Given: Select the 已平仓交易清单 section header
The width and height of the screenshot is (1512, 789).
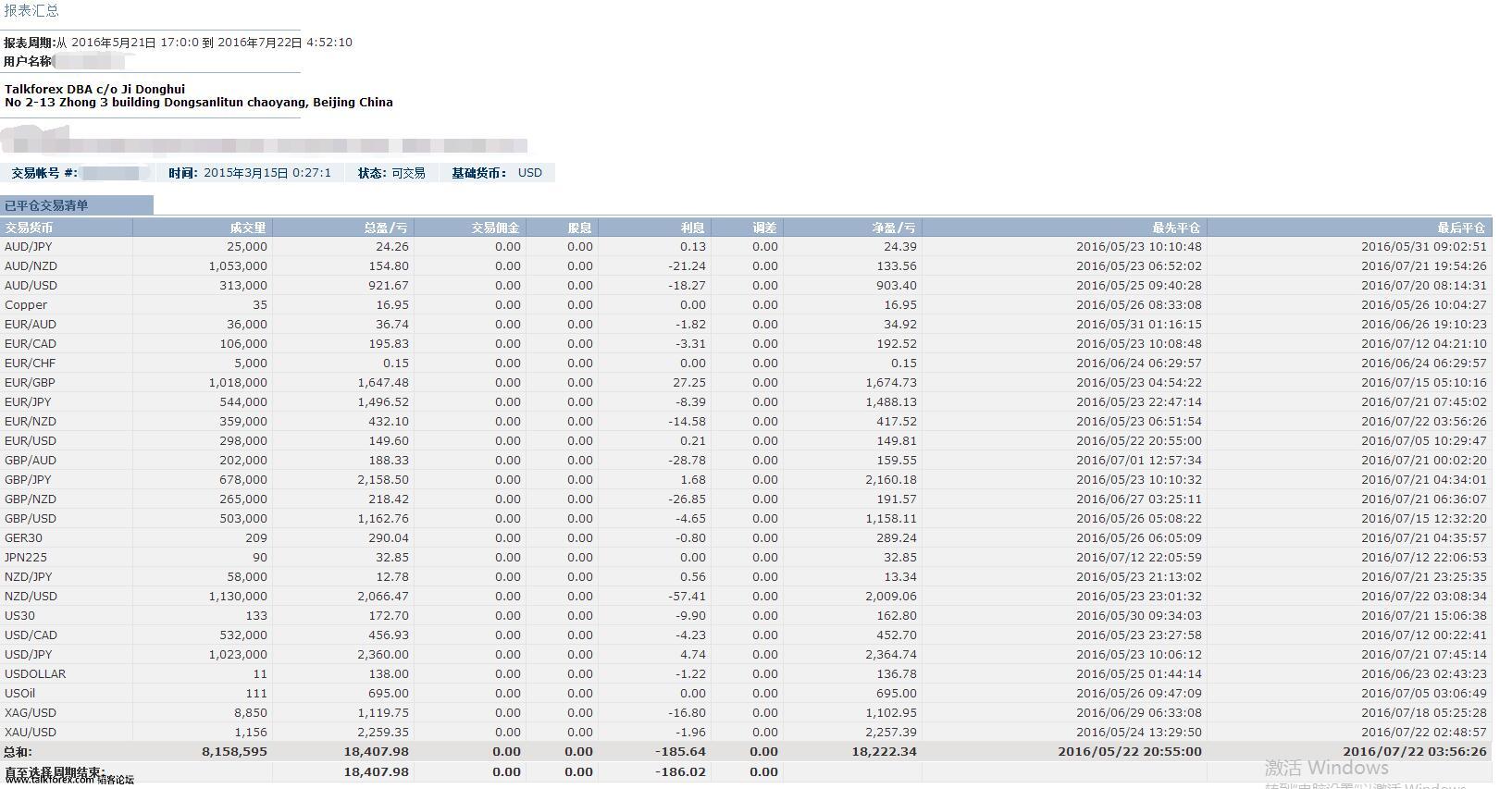Looking at the screenshot, I should 46,205.
